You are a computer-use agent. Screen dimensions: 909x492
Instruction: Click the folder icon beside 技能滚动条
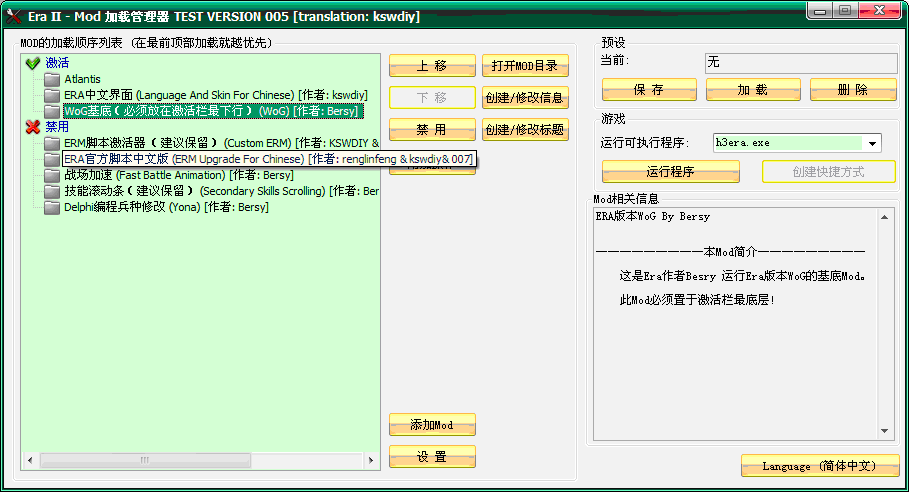(x=52, y=191)
